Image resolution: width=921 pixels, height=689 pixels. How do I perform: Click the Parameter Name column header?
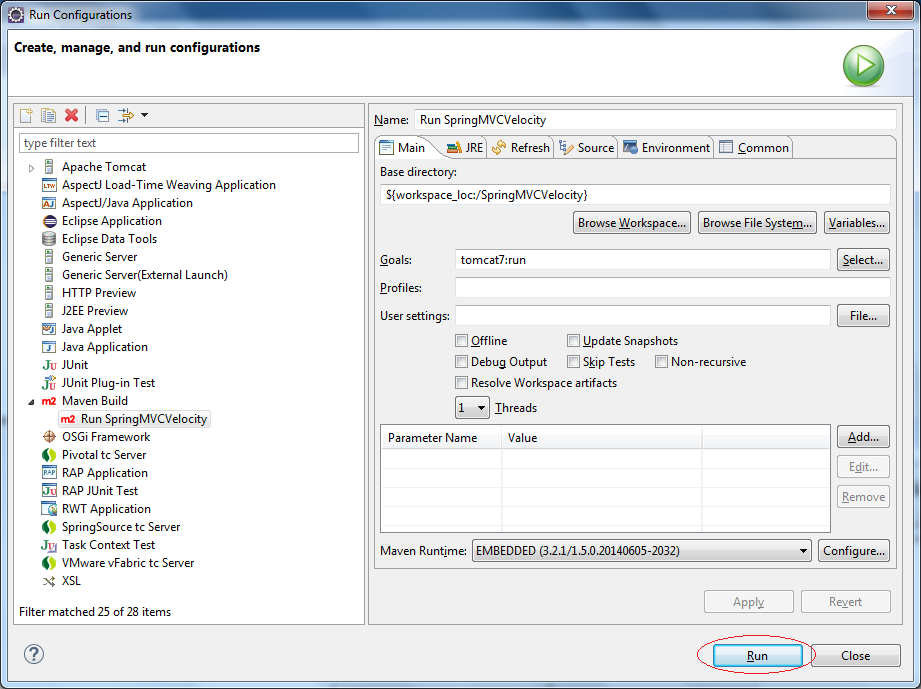[x=441, y=438]
